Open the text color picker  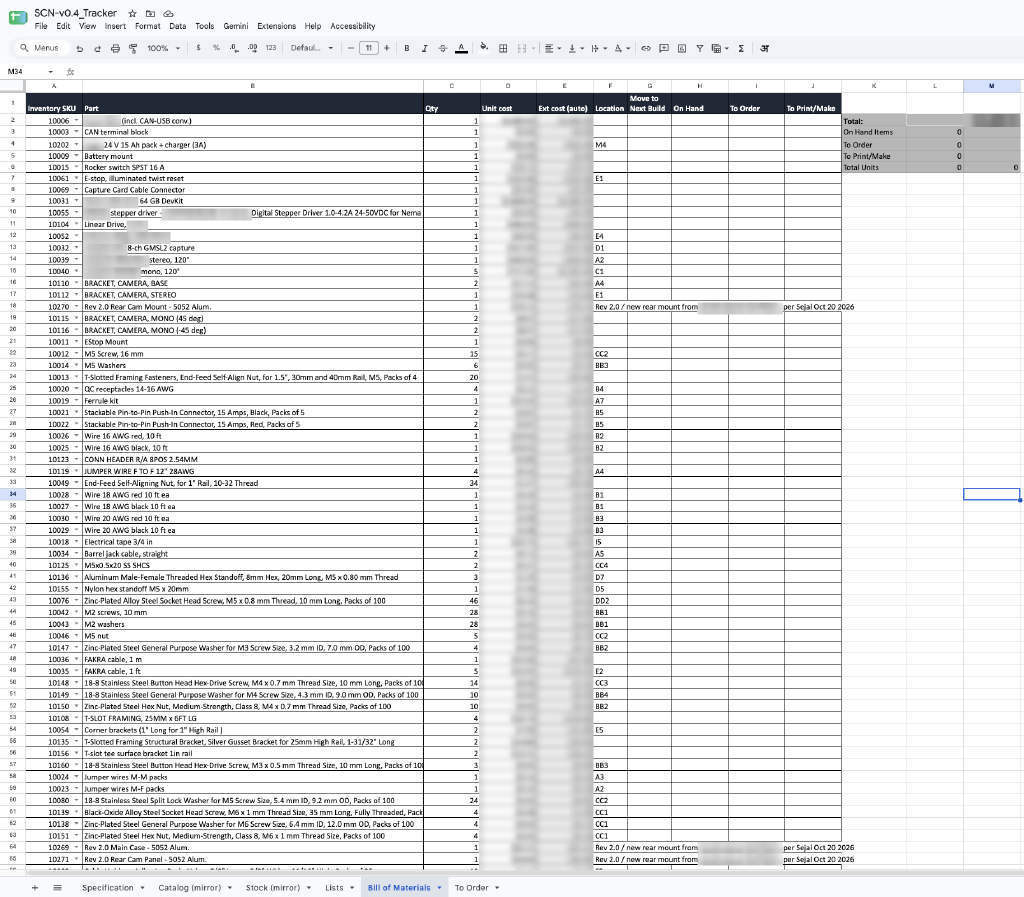click(x=461, y=48)
